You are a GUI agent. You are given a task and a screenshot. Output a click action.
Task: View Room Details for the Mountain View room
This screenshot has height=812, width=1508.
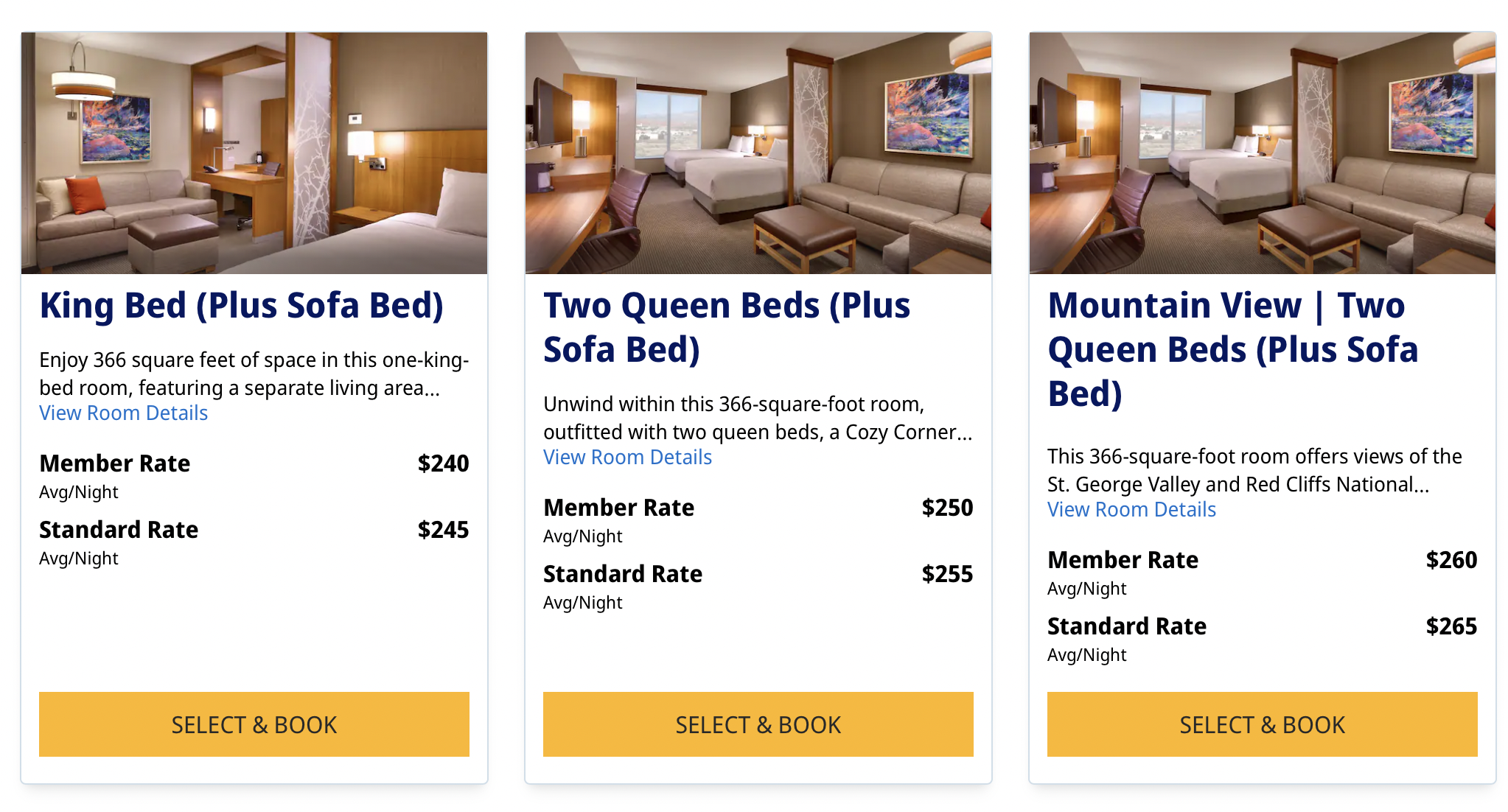pyautogui.click(x=1132, y=510)
